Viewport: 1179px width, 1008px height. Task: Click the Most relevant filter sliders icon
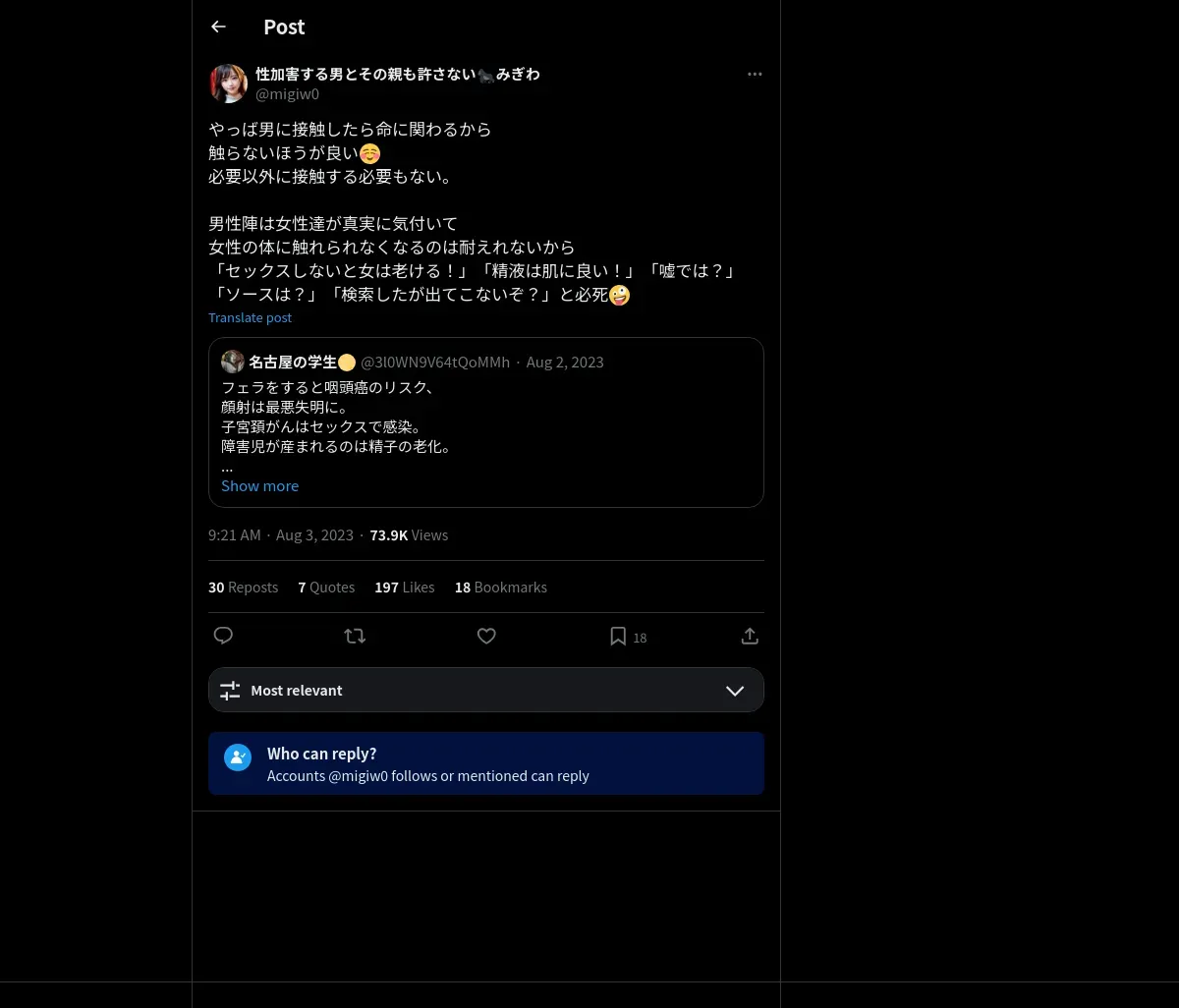coord(230,691)
